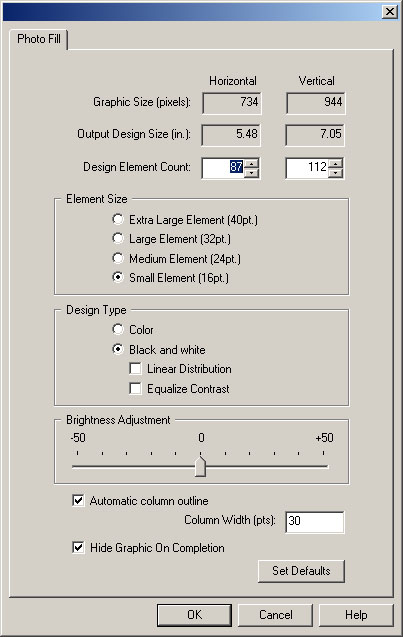This screenshot has height=637, width=403.
Task: Click the Set Defaults button
Action: point(301,571)
